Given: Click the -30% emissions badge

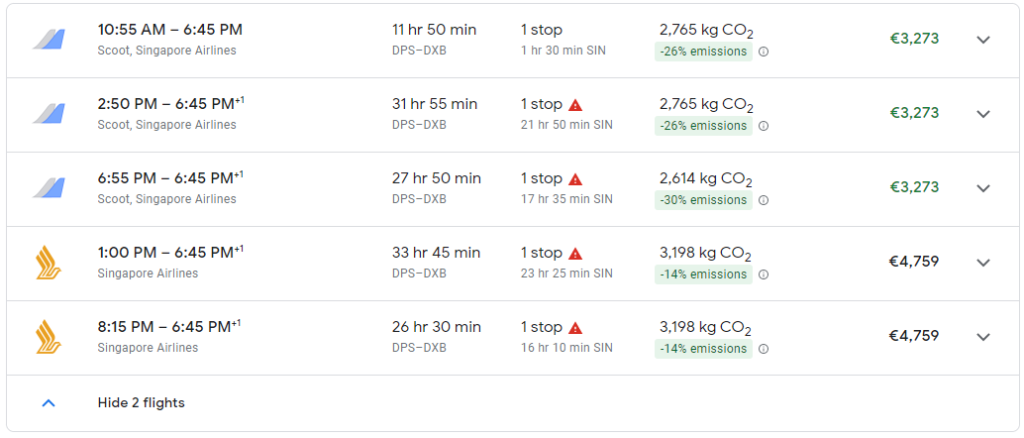Looking at the screenshot, I should 703,200.
